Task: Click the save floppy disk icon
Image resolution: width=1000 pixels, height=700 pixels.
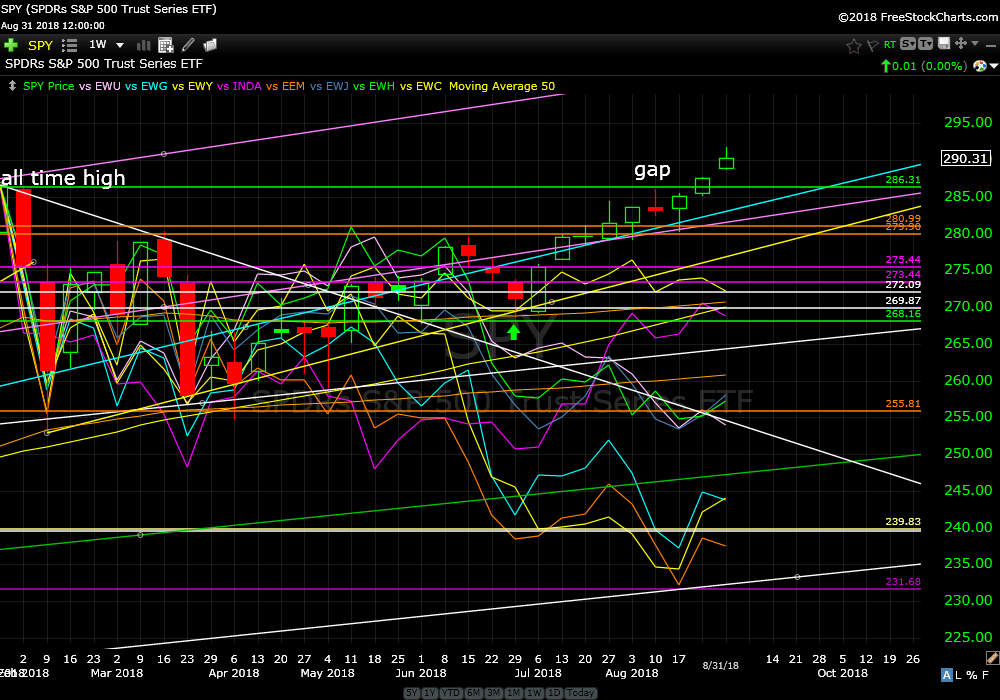Action: (943, 45)
